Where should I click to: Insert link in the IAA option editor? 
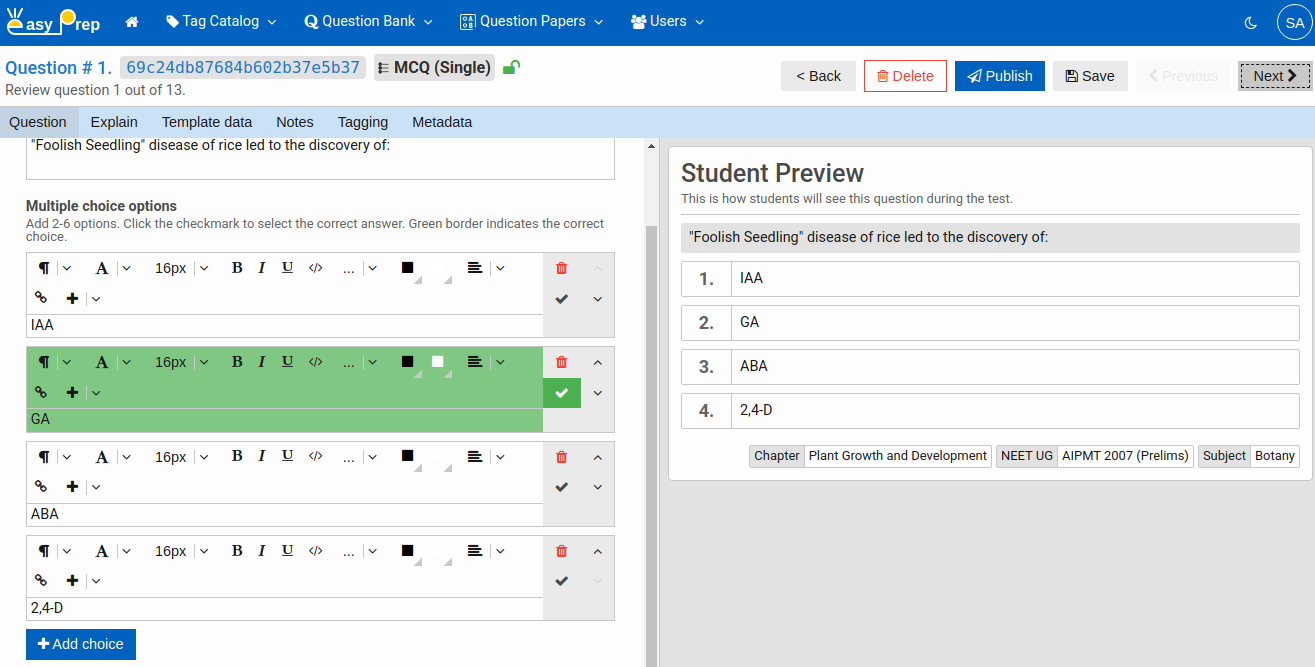41,298
